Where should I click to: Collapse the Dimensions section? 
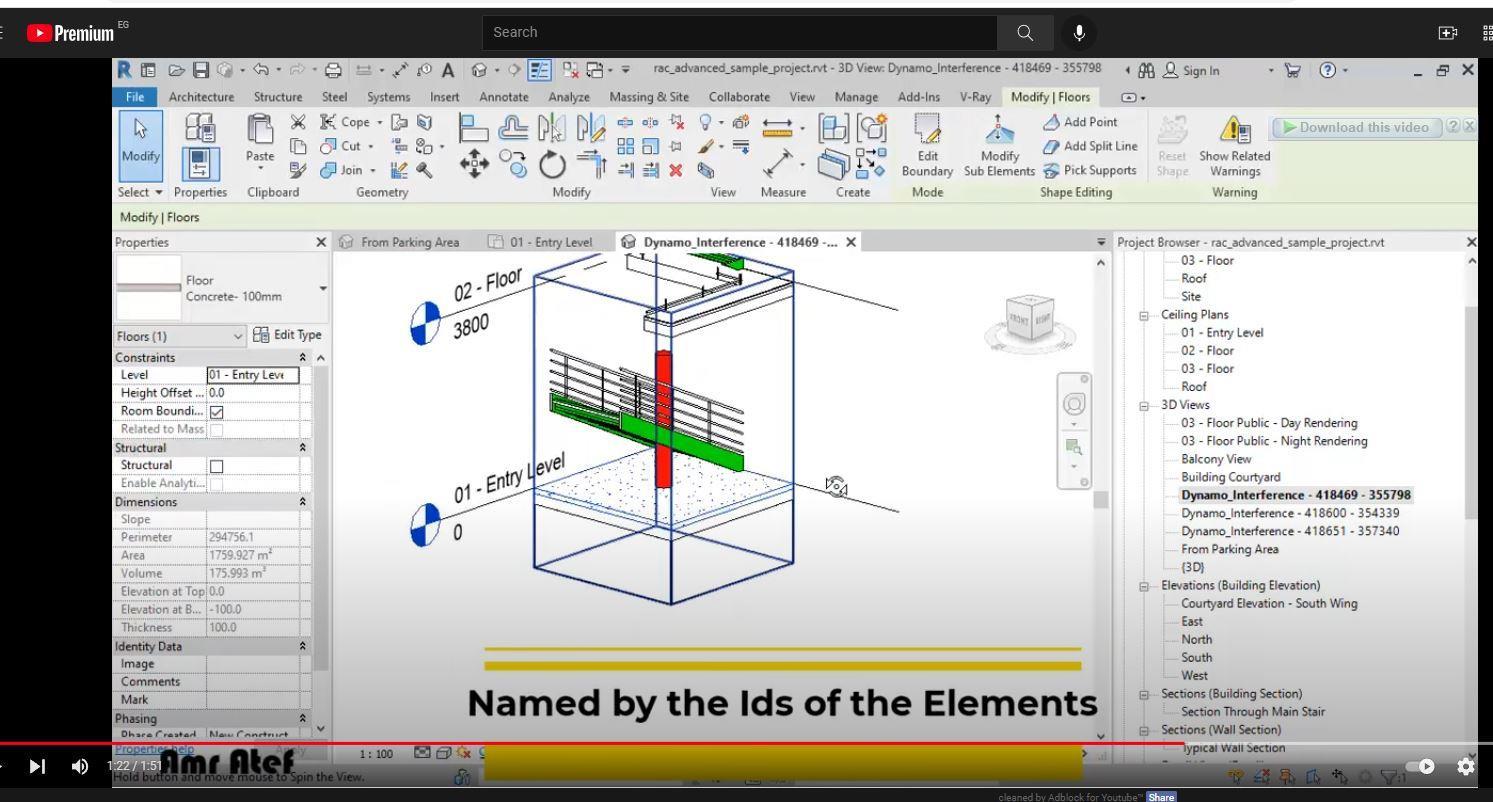point(302,502)
